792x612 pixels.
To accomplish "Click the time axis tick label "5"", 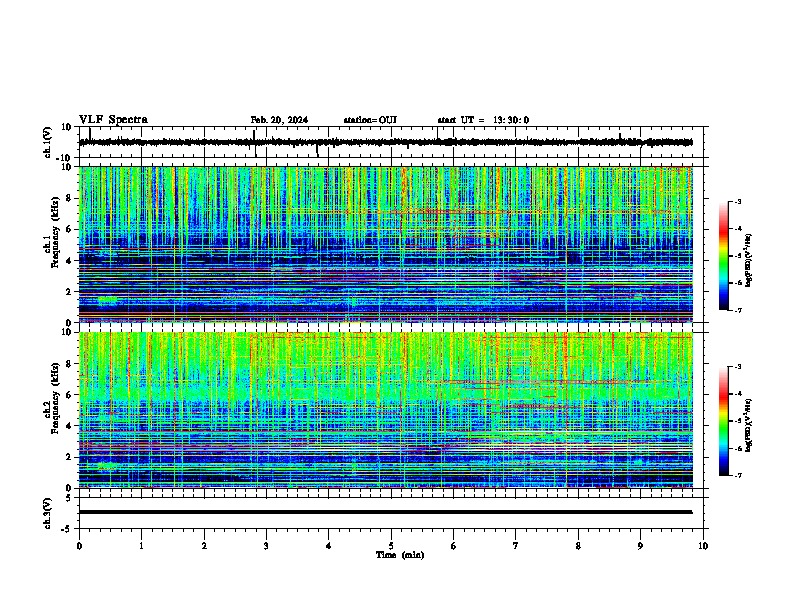I will pyautogui.click(x=391, y=546).
